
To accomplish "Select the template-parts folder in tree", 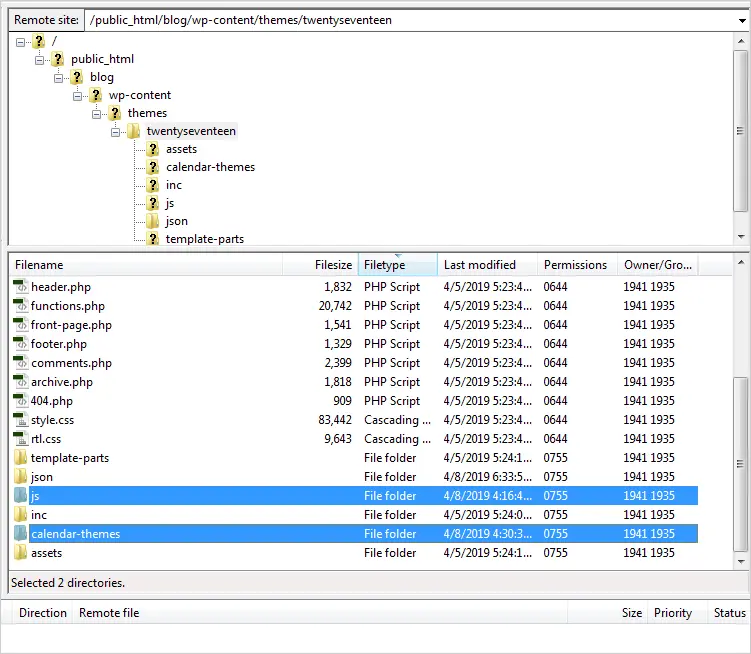I will pyautogui.click(x=205, y=239).
